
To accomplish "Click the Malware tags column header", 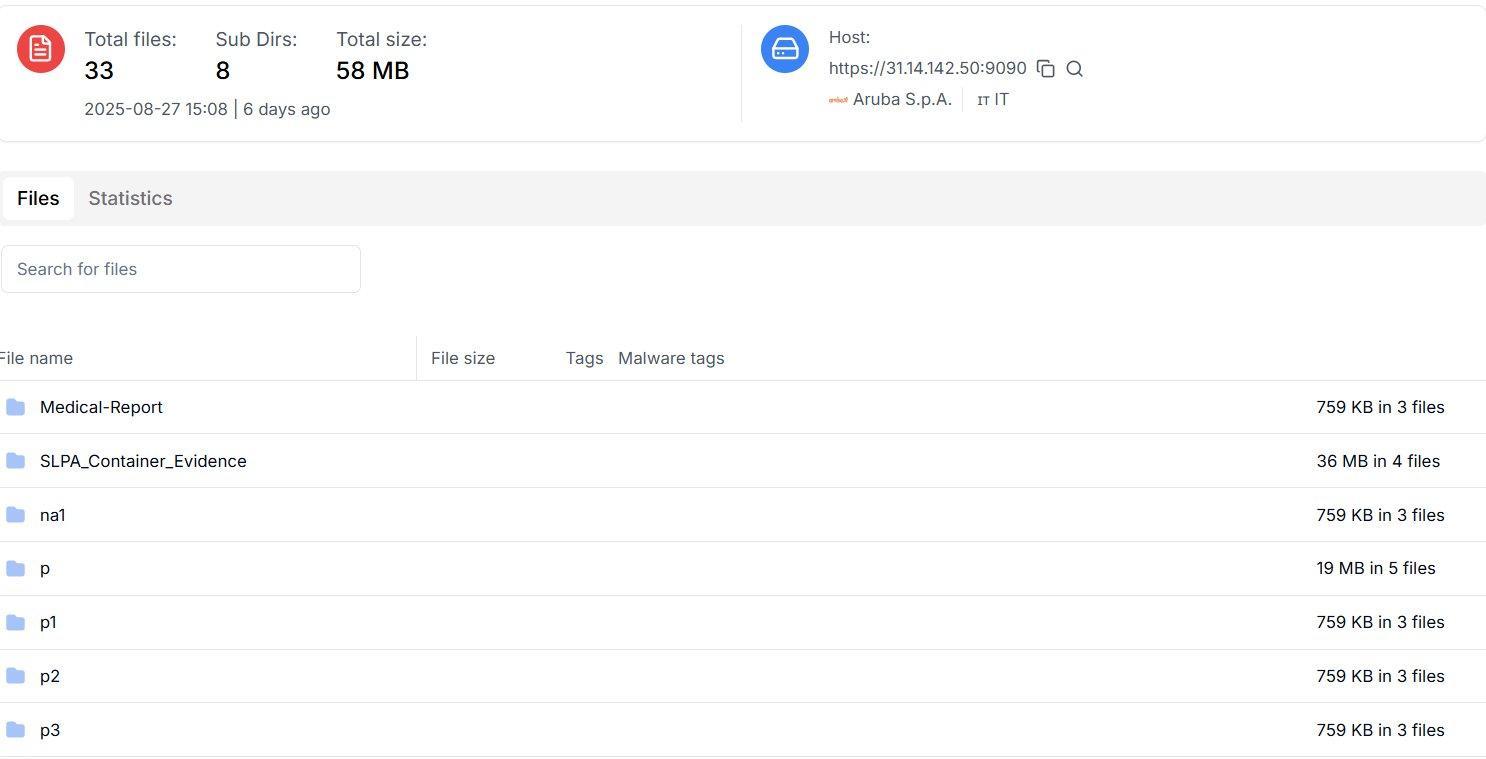I will tap(671, 358).
